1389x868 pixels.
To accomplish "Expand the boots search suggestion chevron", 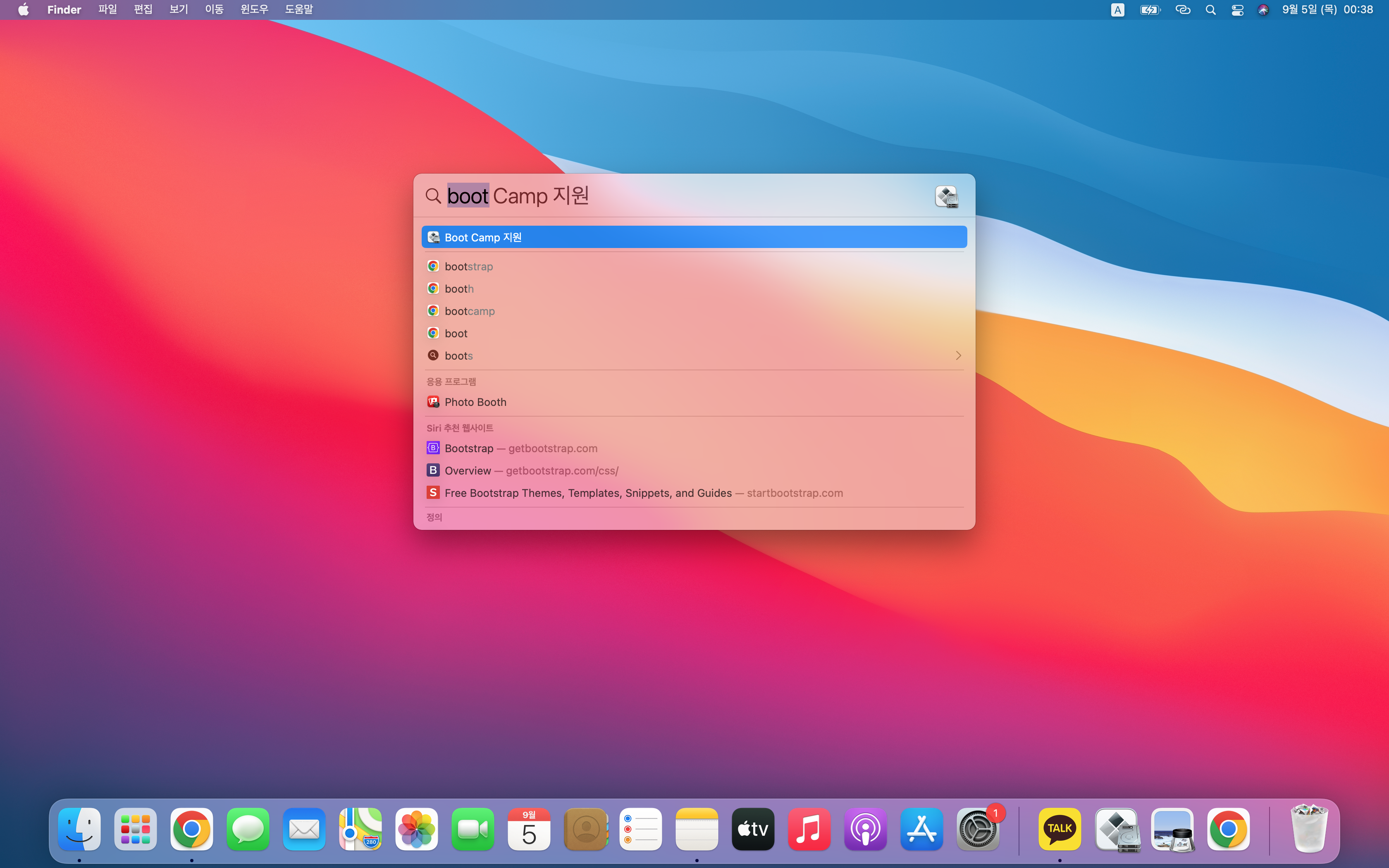I will coord(957,356).
